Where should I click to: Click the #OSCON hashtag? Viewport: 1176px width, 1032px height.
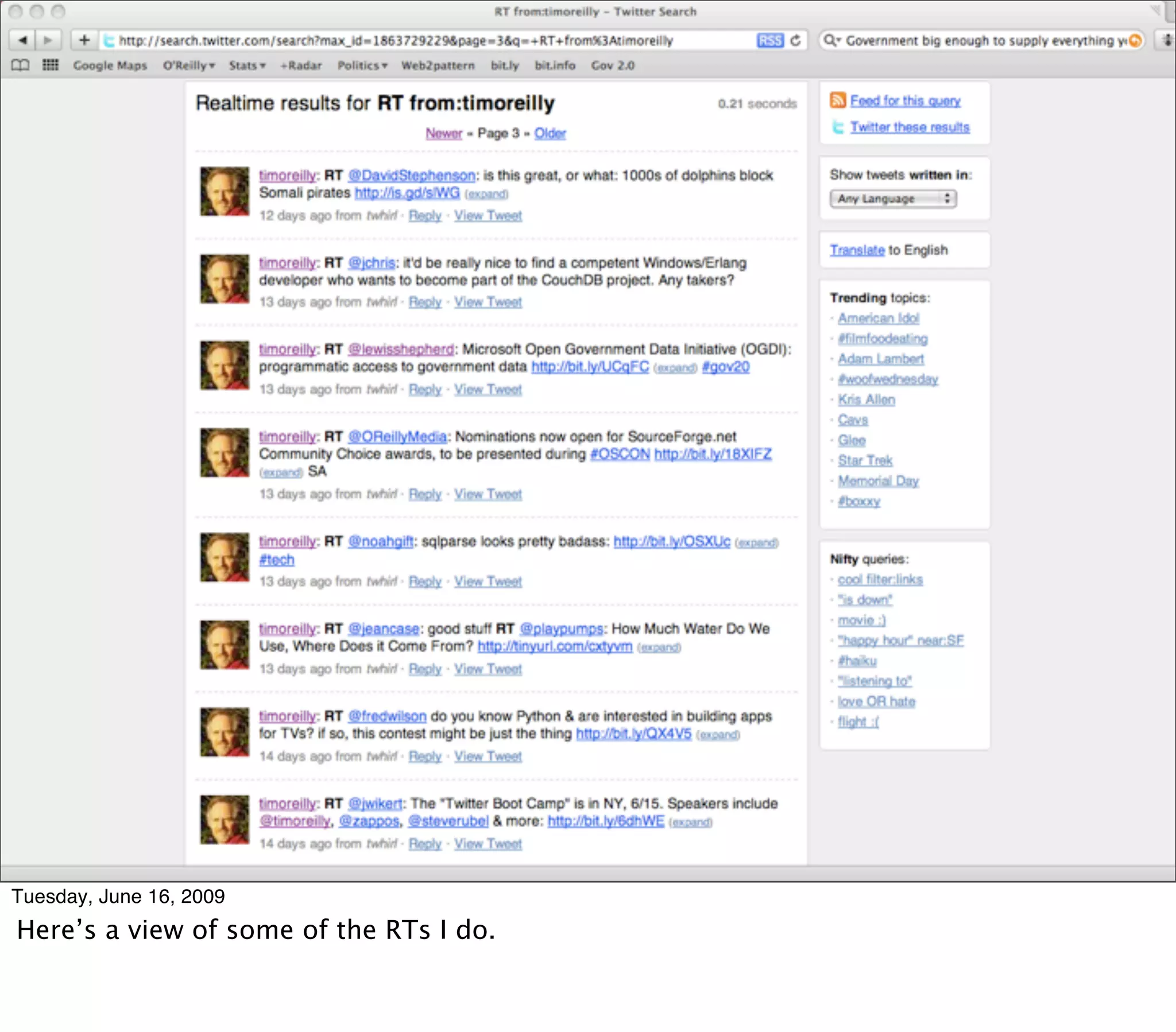[620, 454]
